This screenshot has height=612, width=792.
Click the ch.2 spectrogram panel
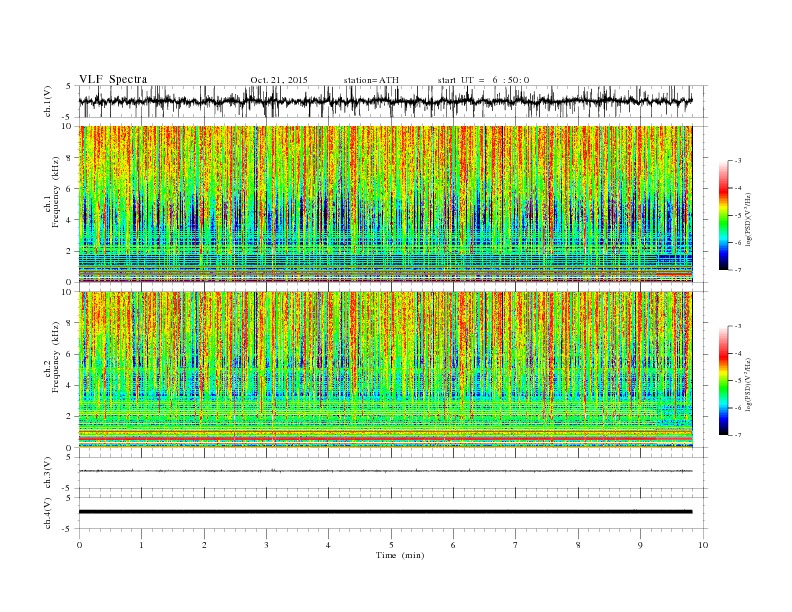pyautogui.click(x=385, y=370)
